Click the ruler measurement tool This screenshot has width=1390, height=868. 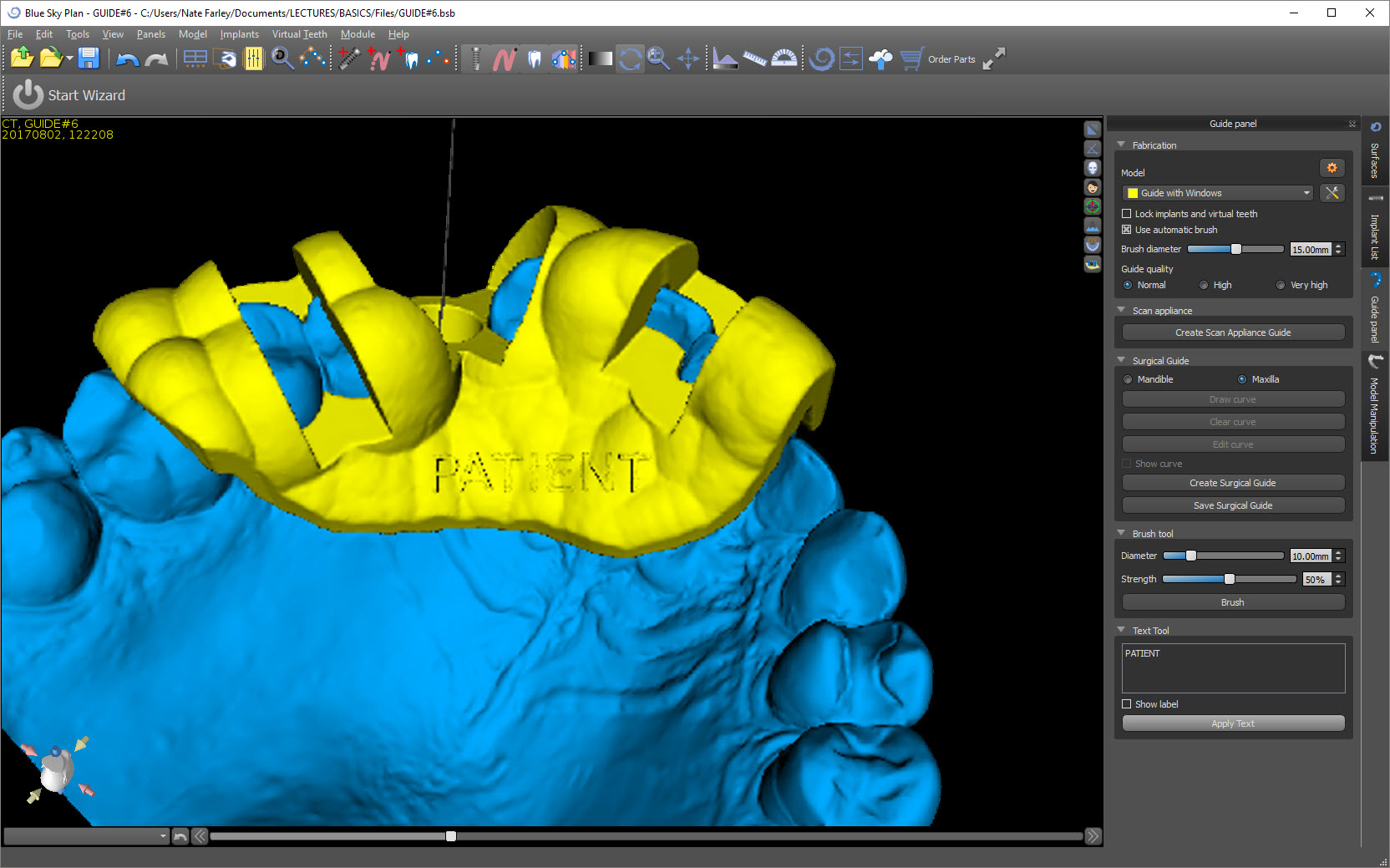click(x=754, y=58)
